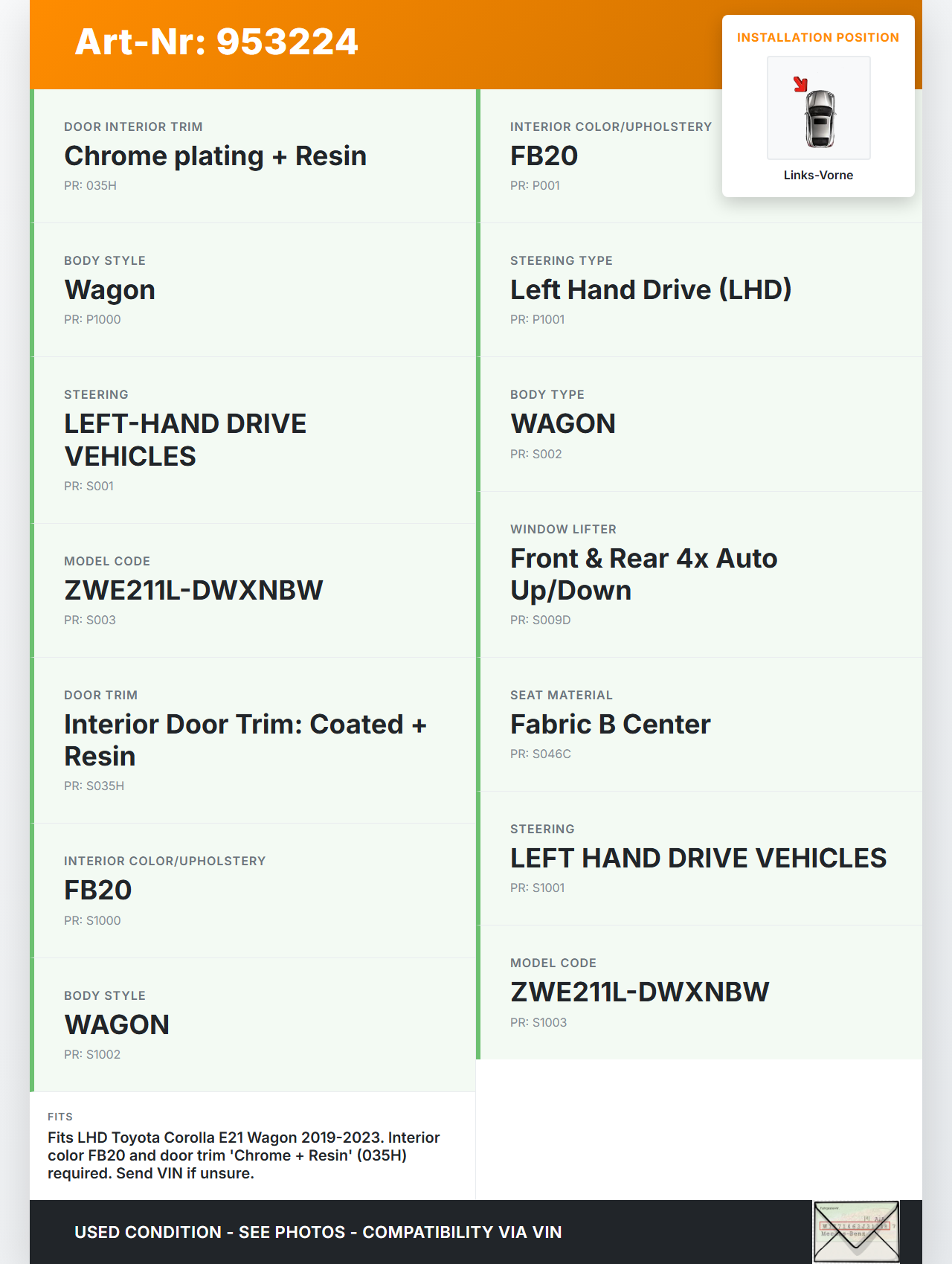Click the Fabric B Center seat material

coord(610,724)
